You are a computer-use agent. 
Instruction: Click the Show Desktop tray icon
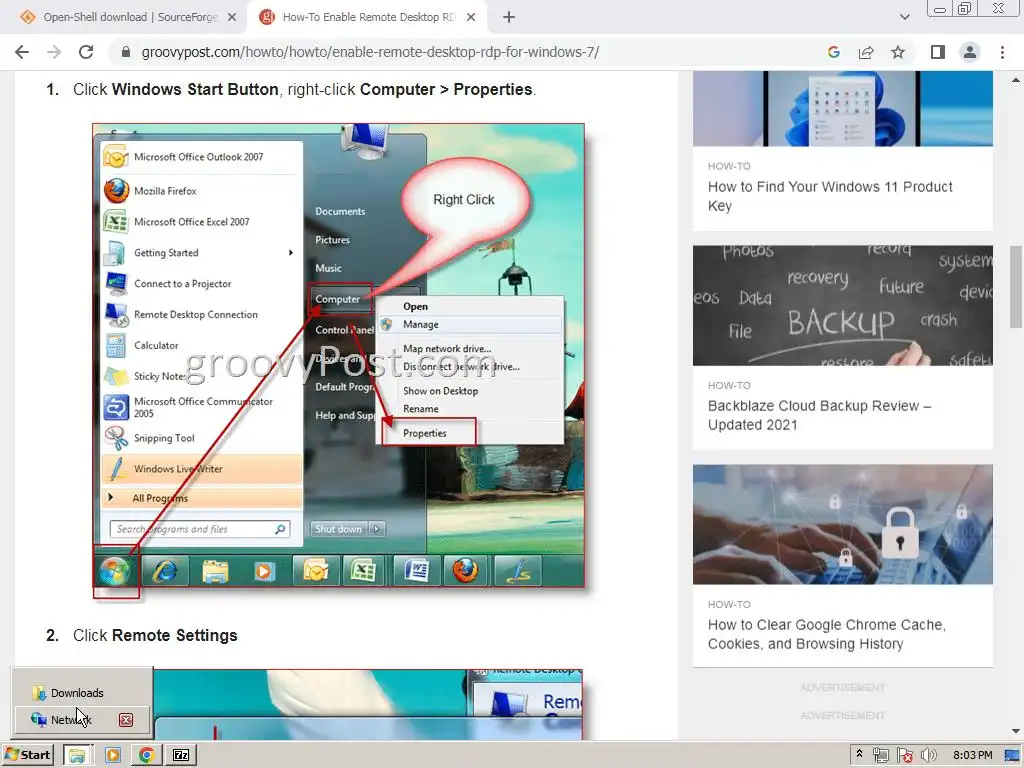tap(1012, 756)
